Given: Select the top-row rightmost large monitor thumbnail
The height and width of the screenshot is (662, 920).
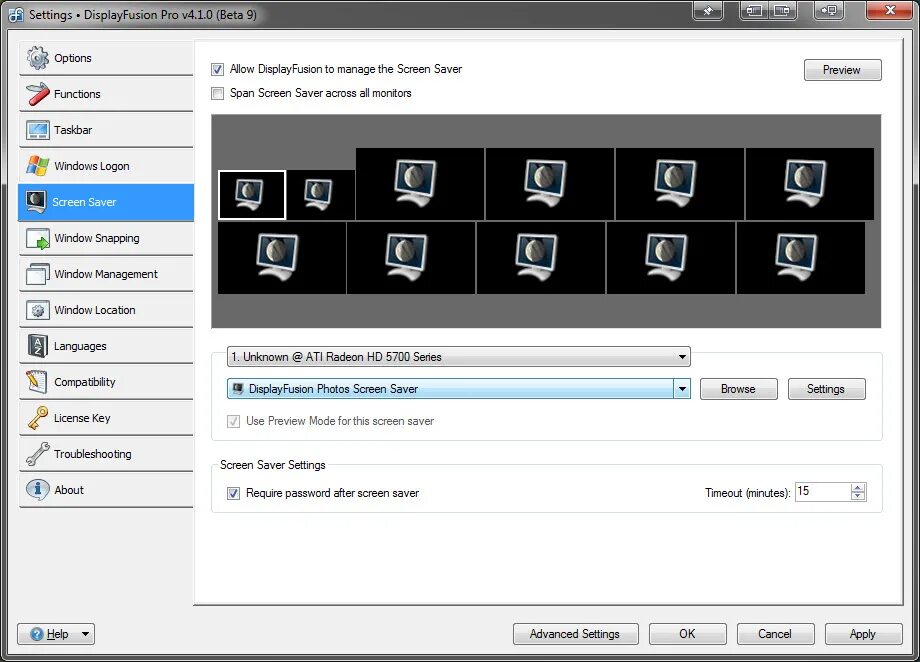Looking at the screenshot, I should [810, 184].
